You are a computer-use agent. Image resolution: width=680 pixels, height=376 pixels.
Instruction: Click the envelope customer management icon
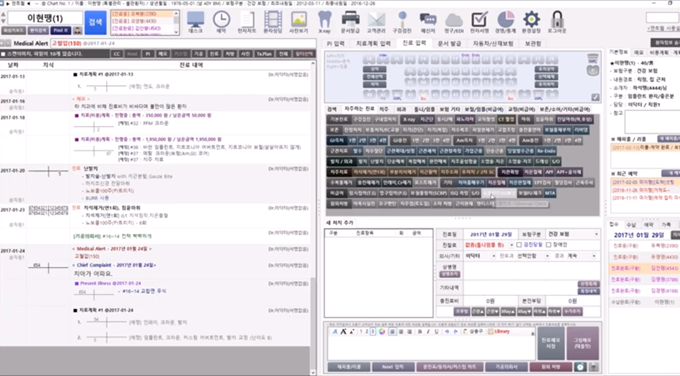pos(376,22)
